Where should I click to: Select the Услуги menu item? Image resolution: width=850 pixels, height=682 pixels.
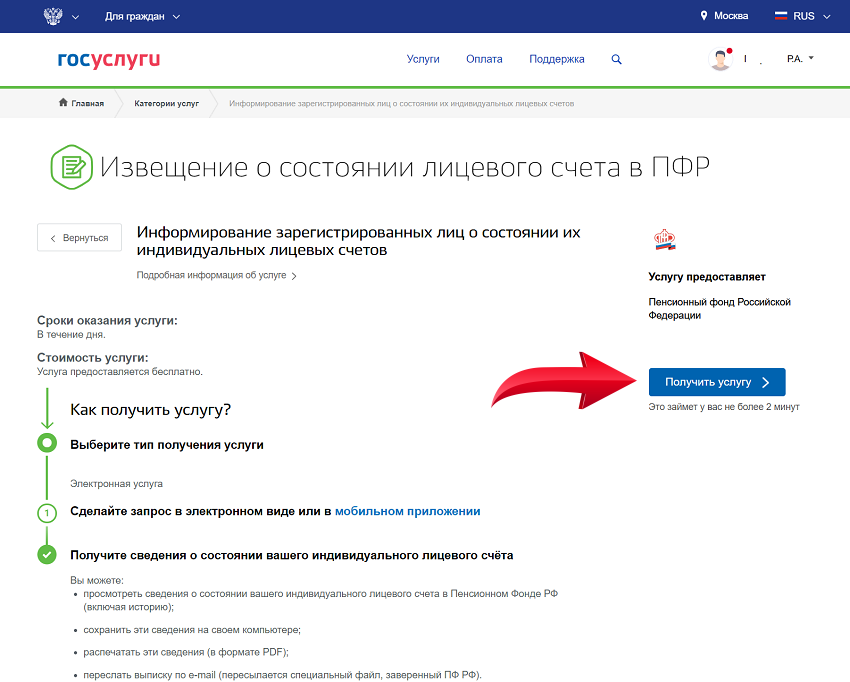point(423,59)
